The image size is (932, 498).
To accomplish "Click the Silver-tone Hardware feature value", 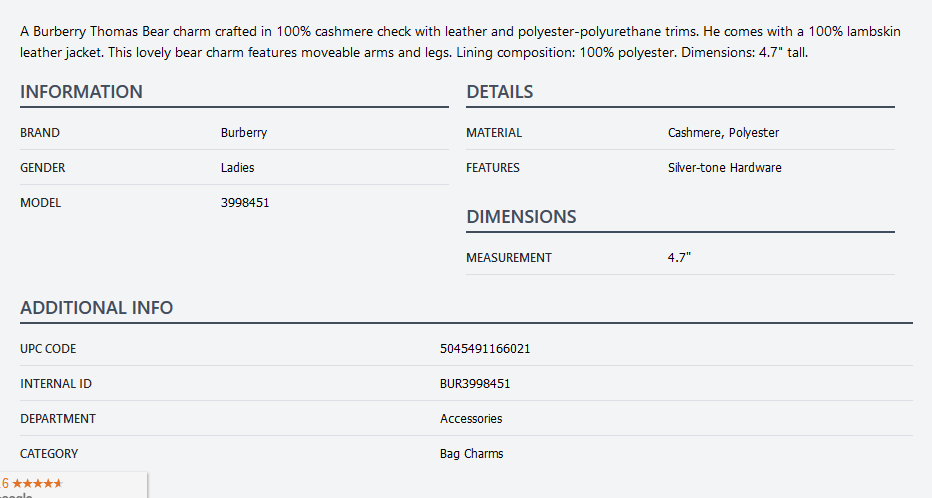I will (x=724, y=168).
